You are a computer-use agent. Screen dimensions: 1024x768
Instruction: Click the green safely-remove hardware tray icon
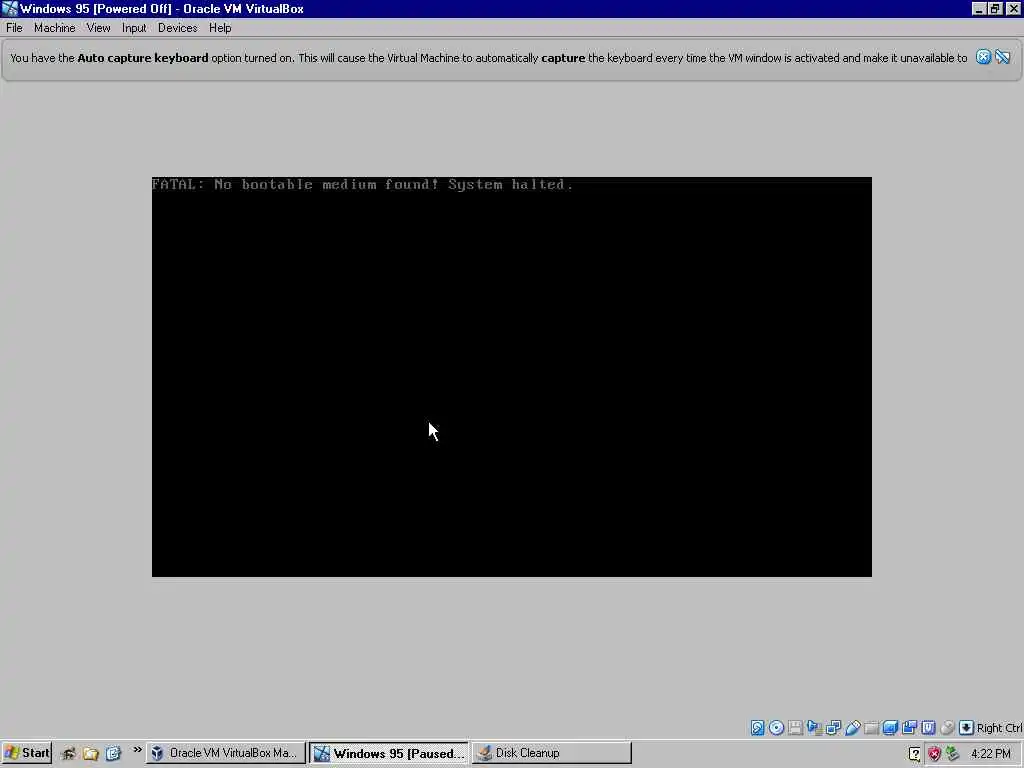coord(952,754)
